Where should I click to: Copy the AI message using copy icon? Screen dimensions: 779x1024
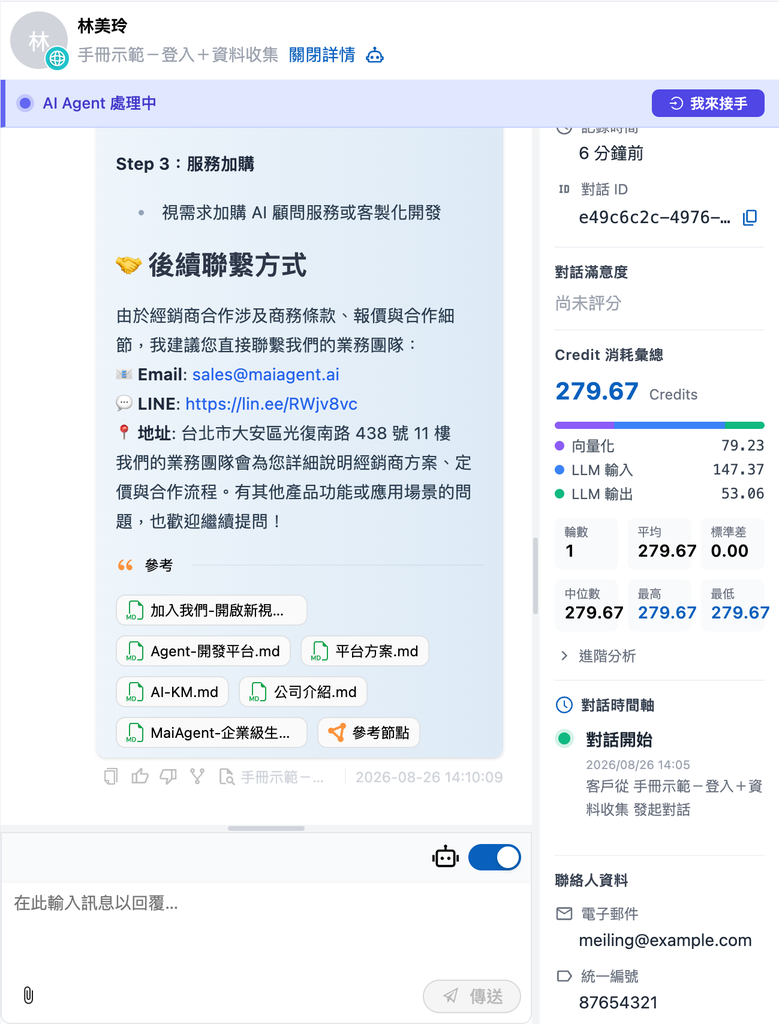tap(111, 776)
